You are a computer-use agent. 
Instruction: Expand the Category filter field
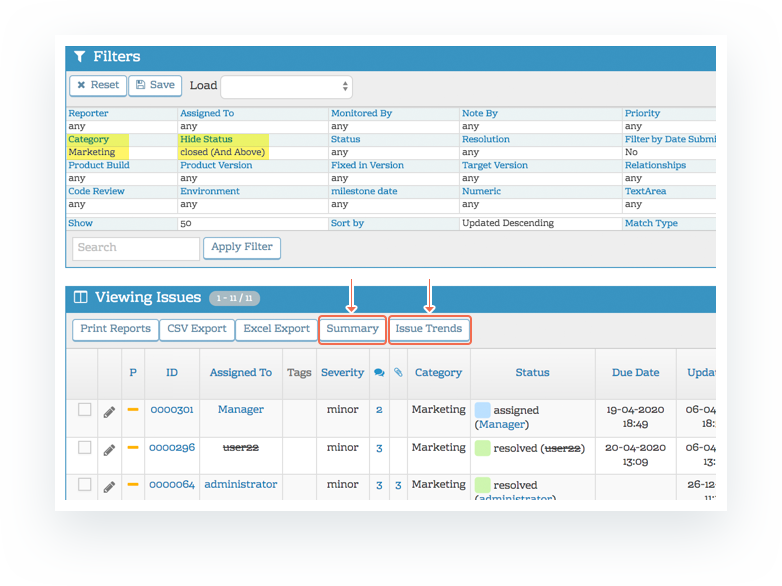(x=88, y=139)
